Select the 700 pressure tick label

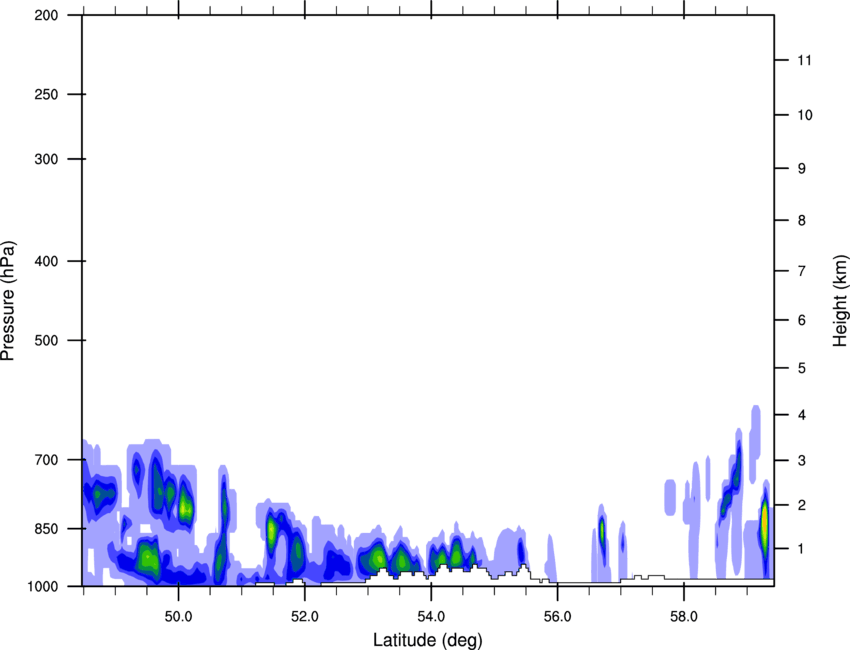click(x=47, y=460)
